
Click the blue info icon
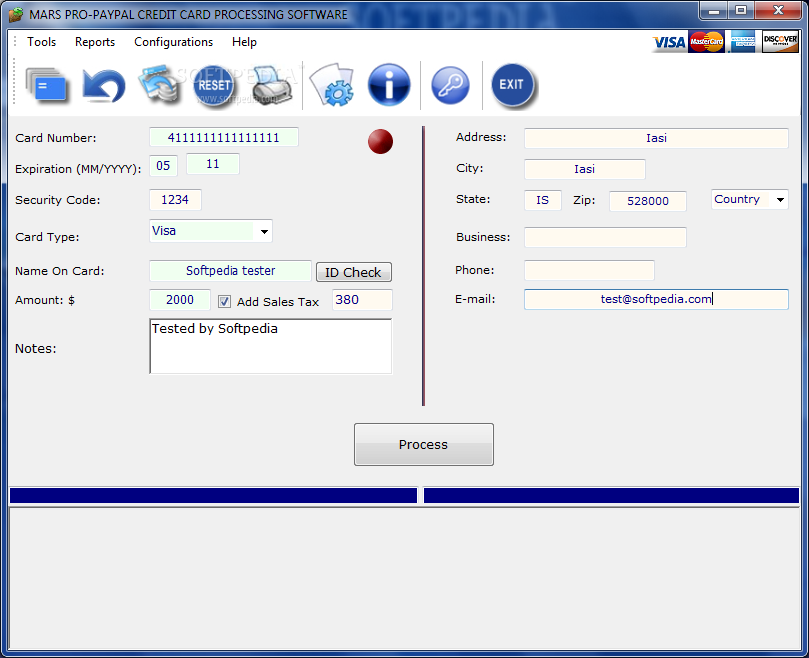tap(389, 85)
